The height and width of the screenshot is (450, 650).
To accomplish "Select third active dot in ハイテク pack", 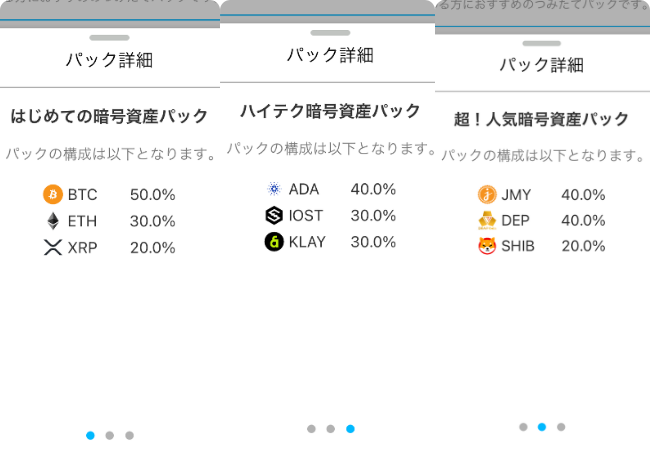I will pos(350,429).
